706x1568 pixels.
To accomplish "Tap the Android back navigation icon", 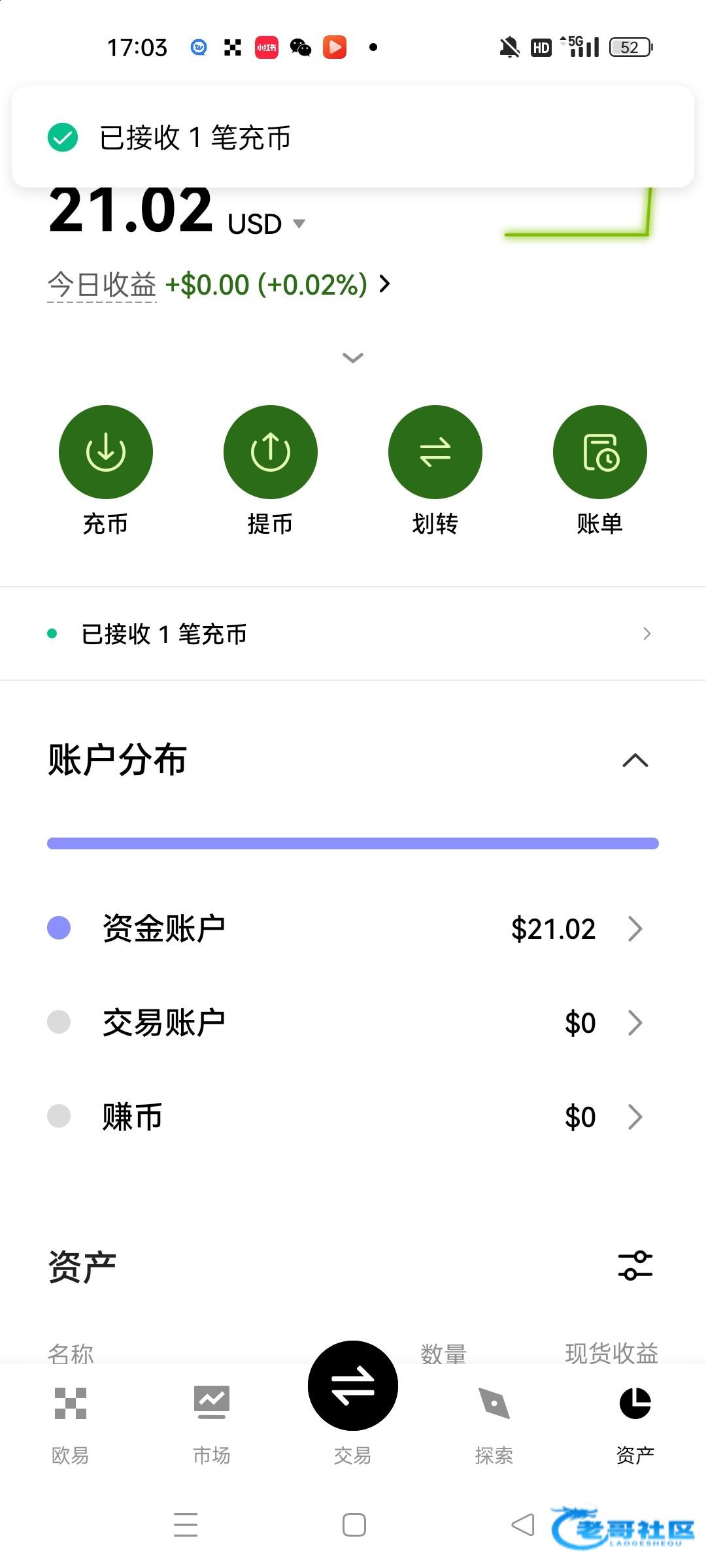I will click(522, 1525).
